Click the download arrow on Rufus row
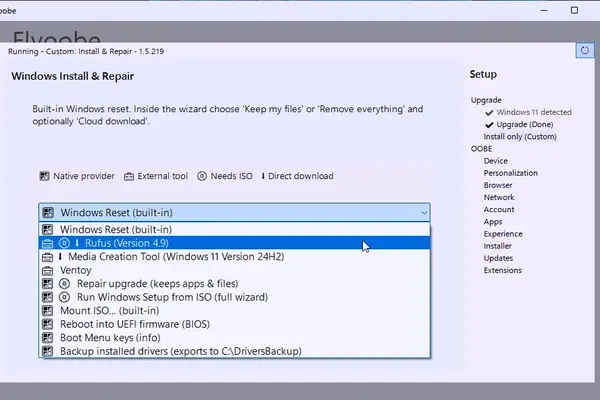Viewport: 600px width, 400px height. pyautogui.click(x=77, y=243)
